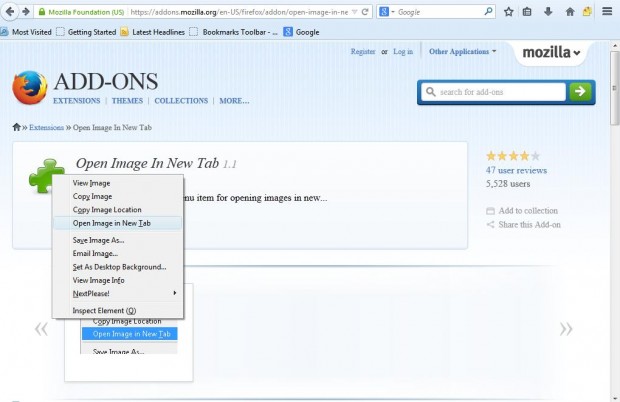This screenshot has width=620, height=402.
Task: Click the star rating for the add-on
Action: click(513, 156)
